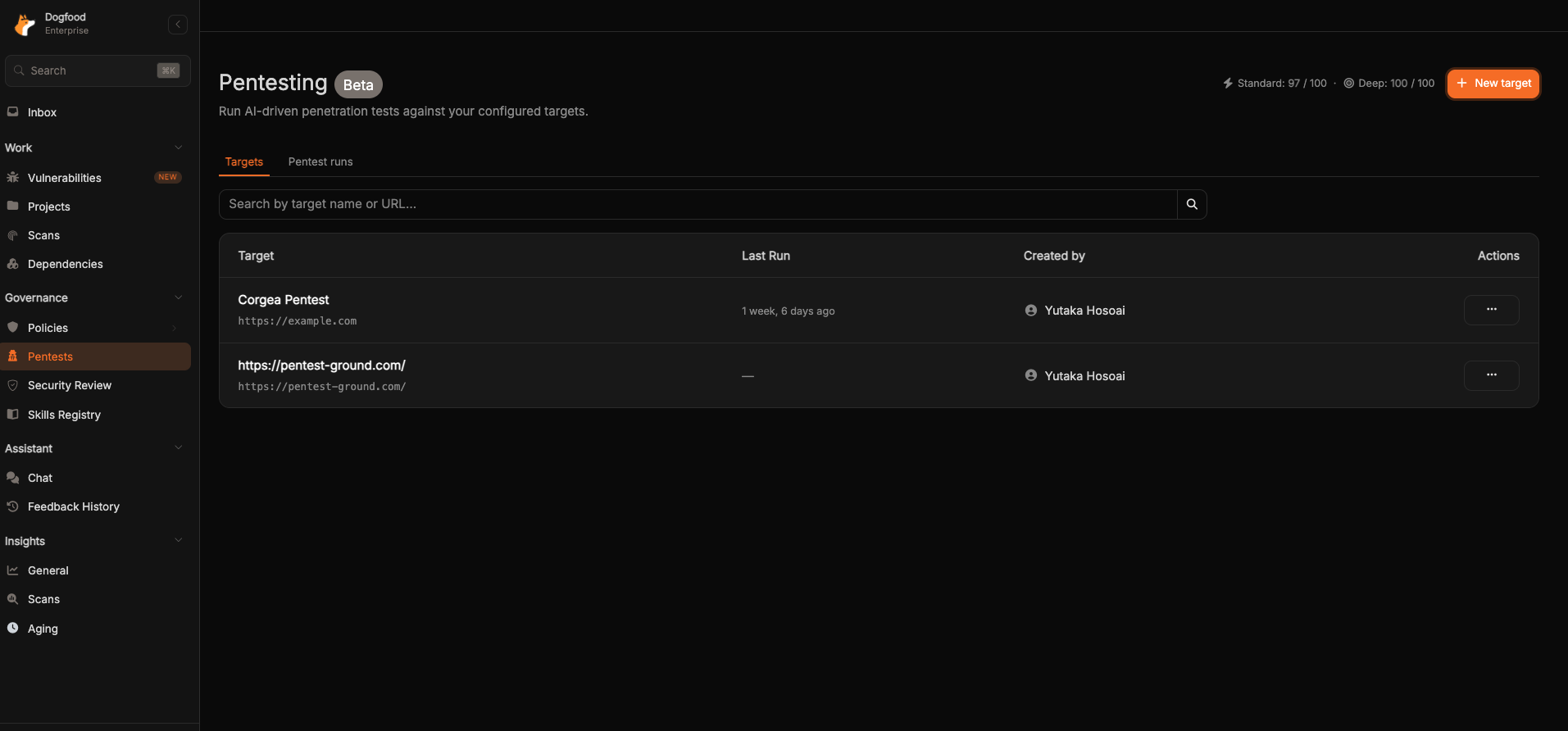Click the Policies shield icon
Screen dimensions: 1568x731
(x=13, y=327)
